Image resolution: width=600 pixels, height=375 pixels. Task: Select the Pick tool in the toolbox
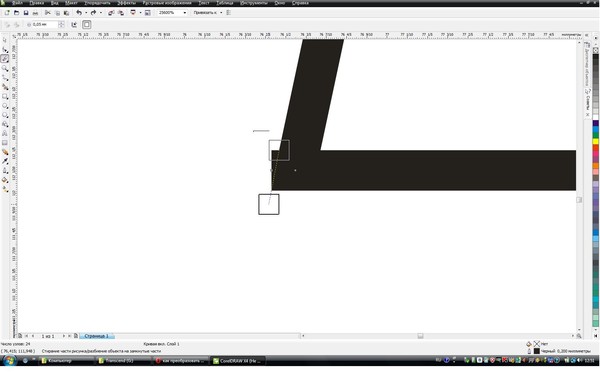(x=5, y=40)
